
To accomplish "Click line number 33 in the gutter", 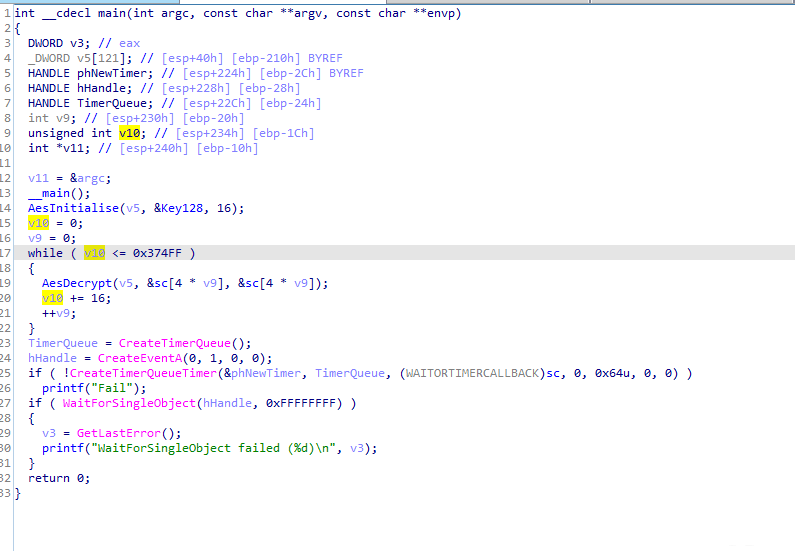I will (5, 493).
